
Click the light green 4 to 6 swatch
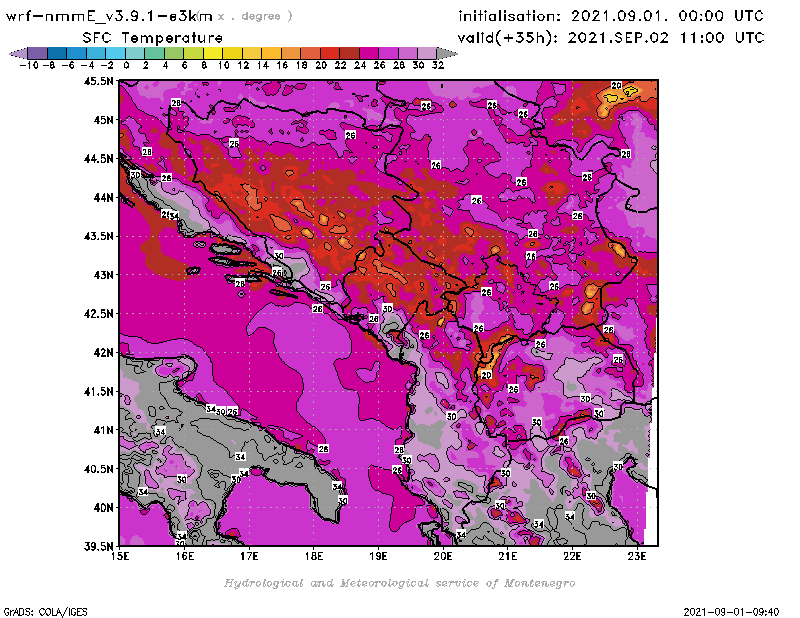tap(174, 53)
